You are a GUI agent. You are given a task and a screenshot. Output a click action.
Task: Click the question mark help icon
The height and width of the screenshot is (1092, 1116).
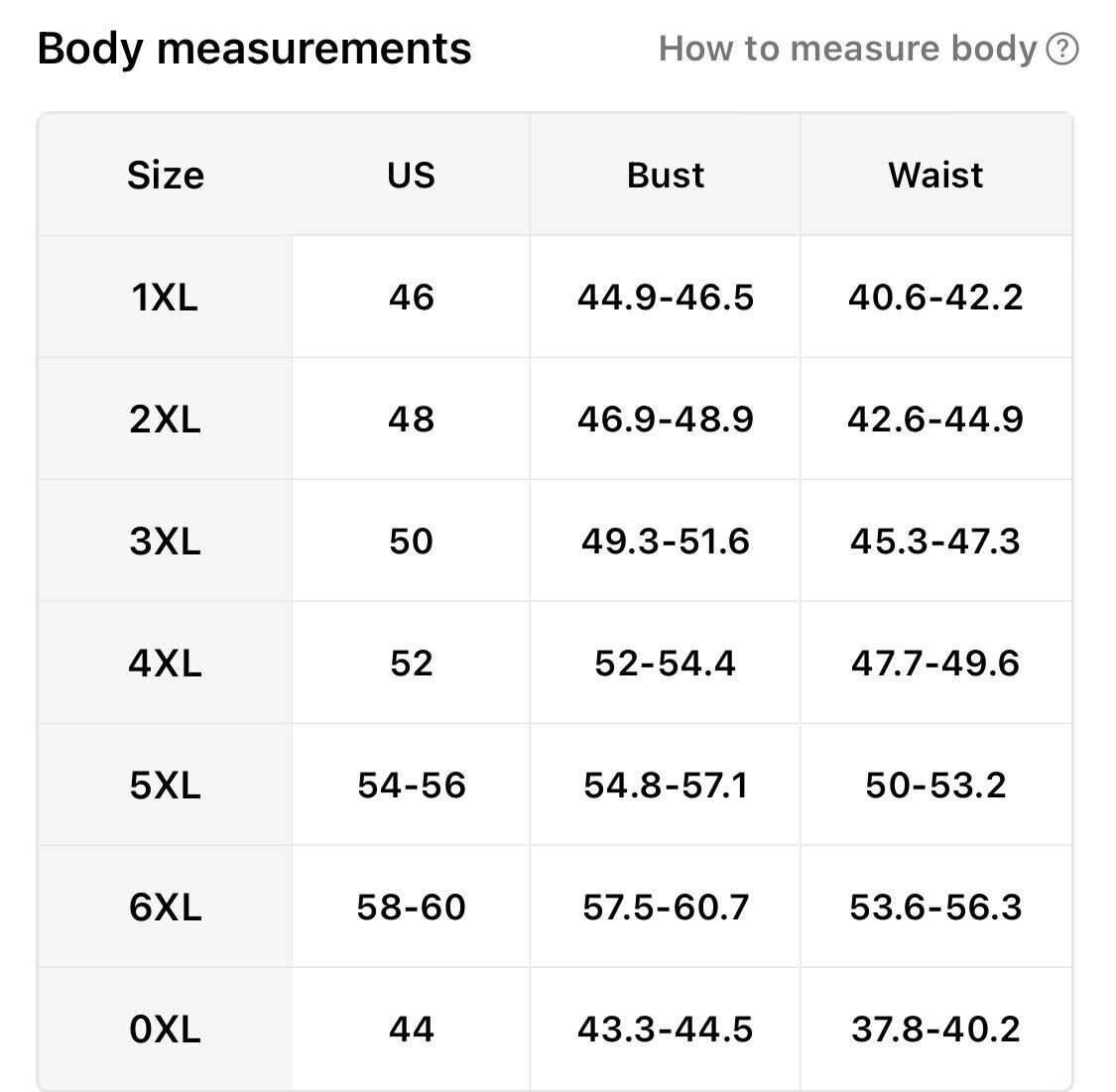click(1061, 49)
